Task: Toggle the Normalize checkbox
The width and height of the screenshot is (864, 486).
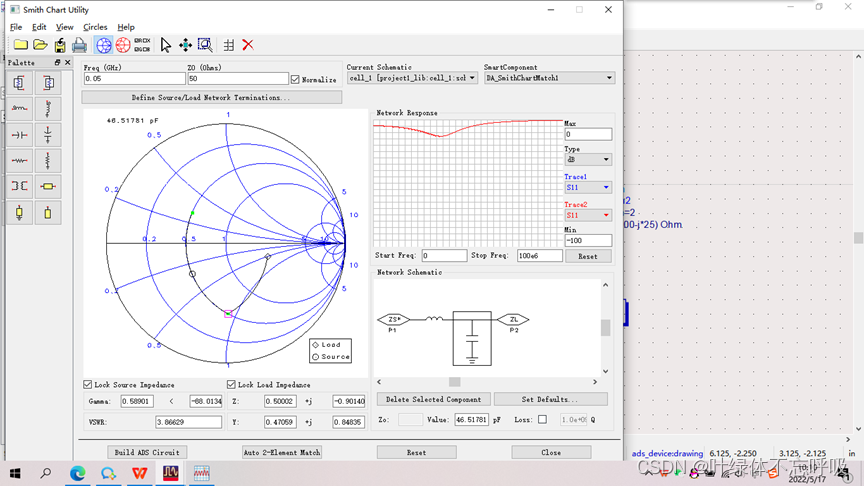Action: pos(295,79)
